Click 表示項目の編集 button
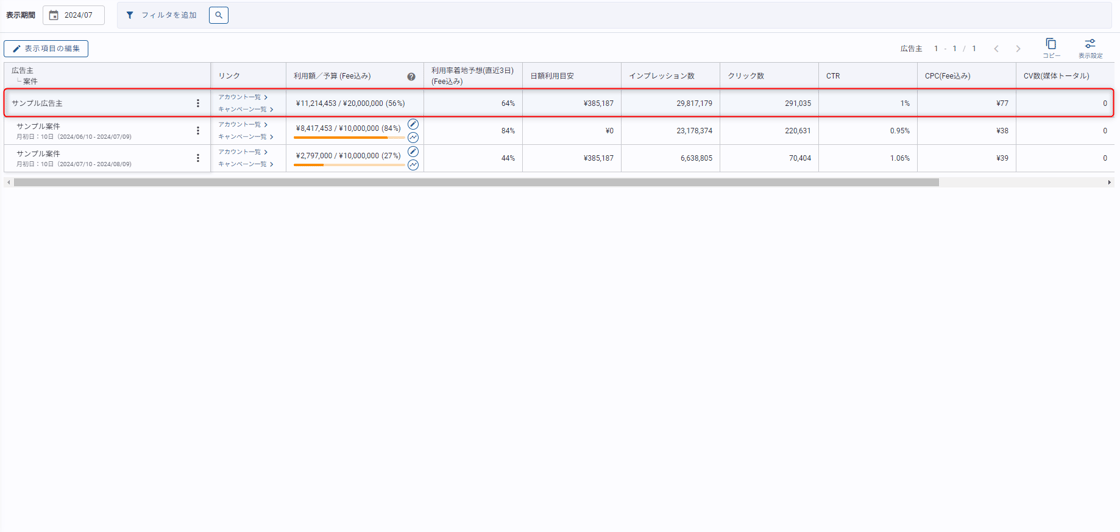This screenshot has width=1120, height=532. 46,48
